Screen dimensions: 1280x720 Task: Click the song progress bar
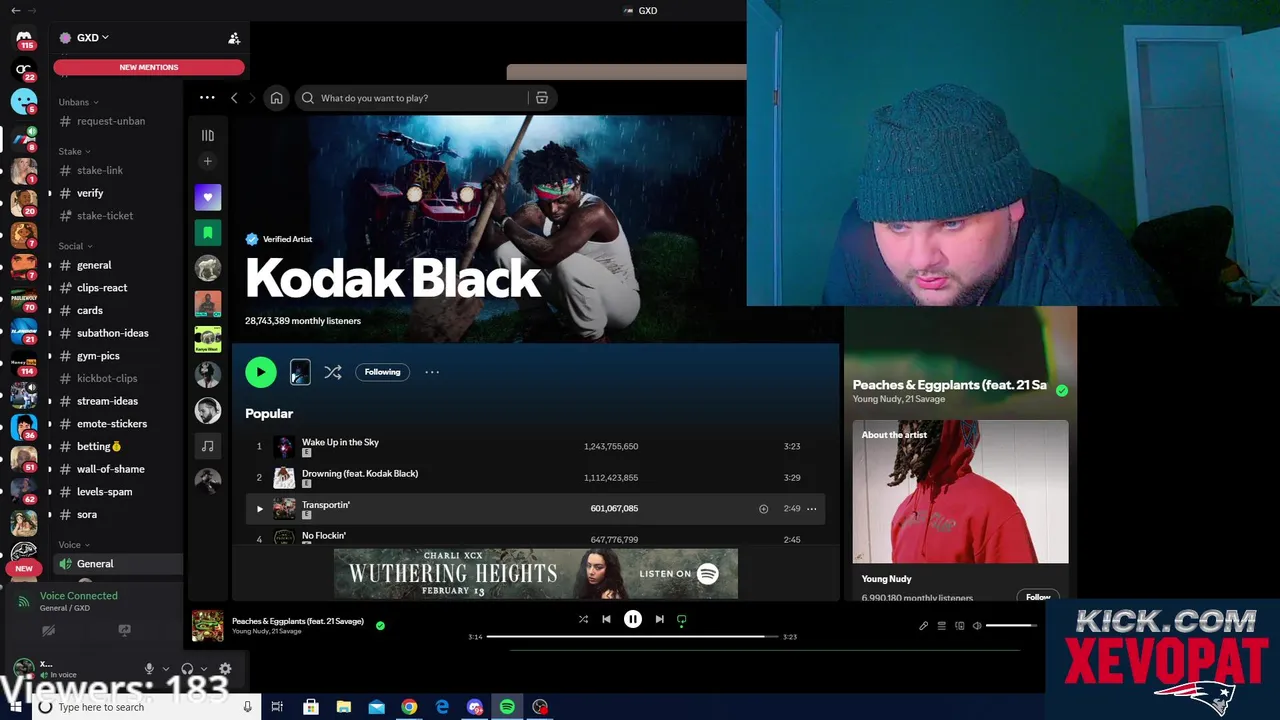pos(632,636)
